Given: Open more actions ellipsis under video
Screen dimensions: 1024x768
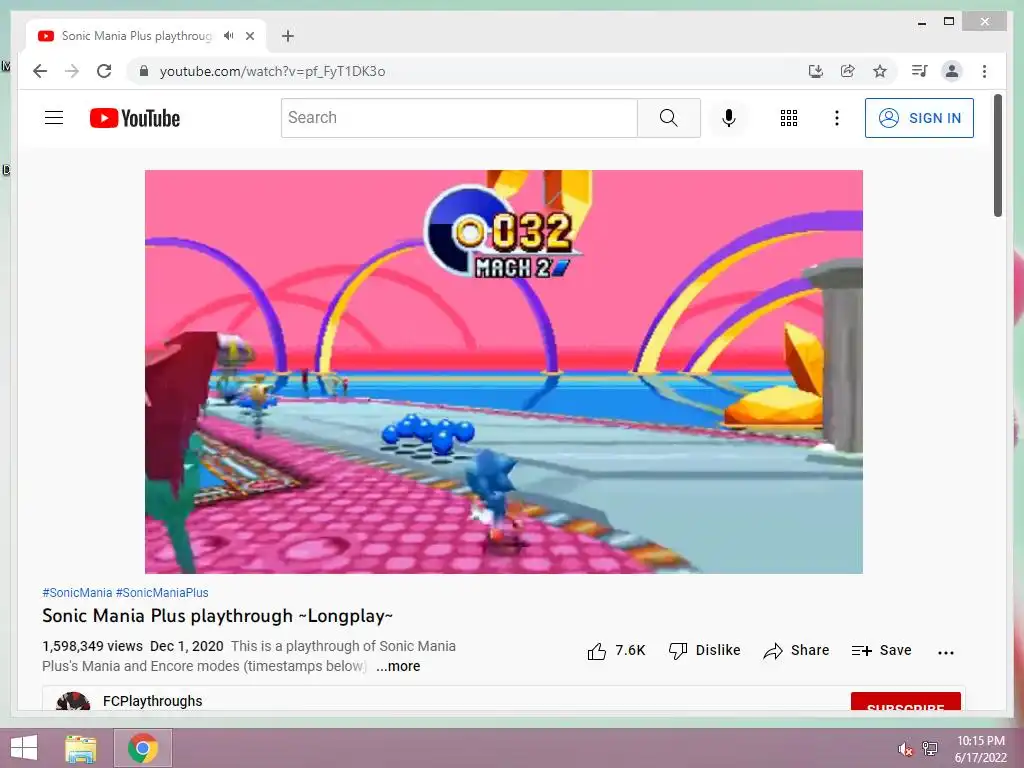Looking at the screenshot, I should tap(945, 652).
